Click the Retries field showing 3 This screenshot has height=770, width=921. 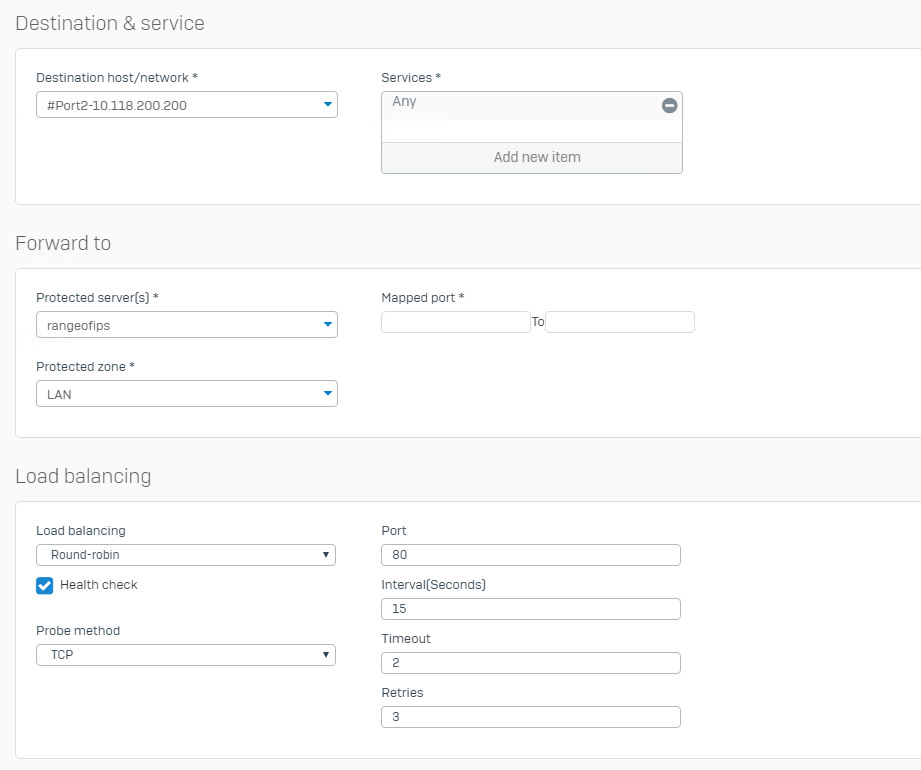point(530,717)
